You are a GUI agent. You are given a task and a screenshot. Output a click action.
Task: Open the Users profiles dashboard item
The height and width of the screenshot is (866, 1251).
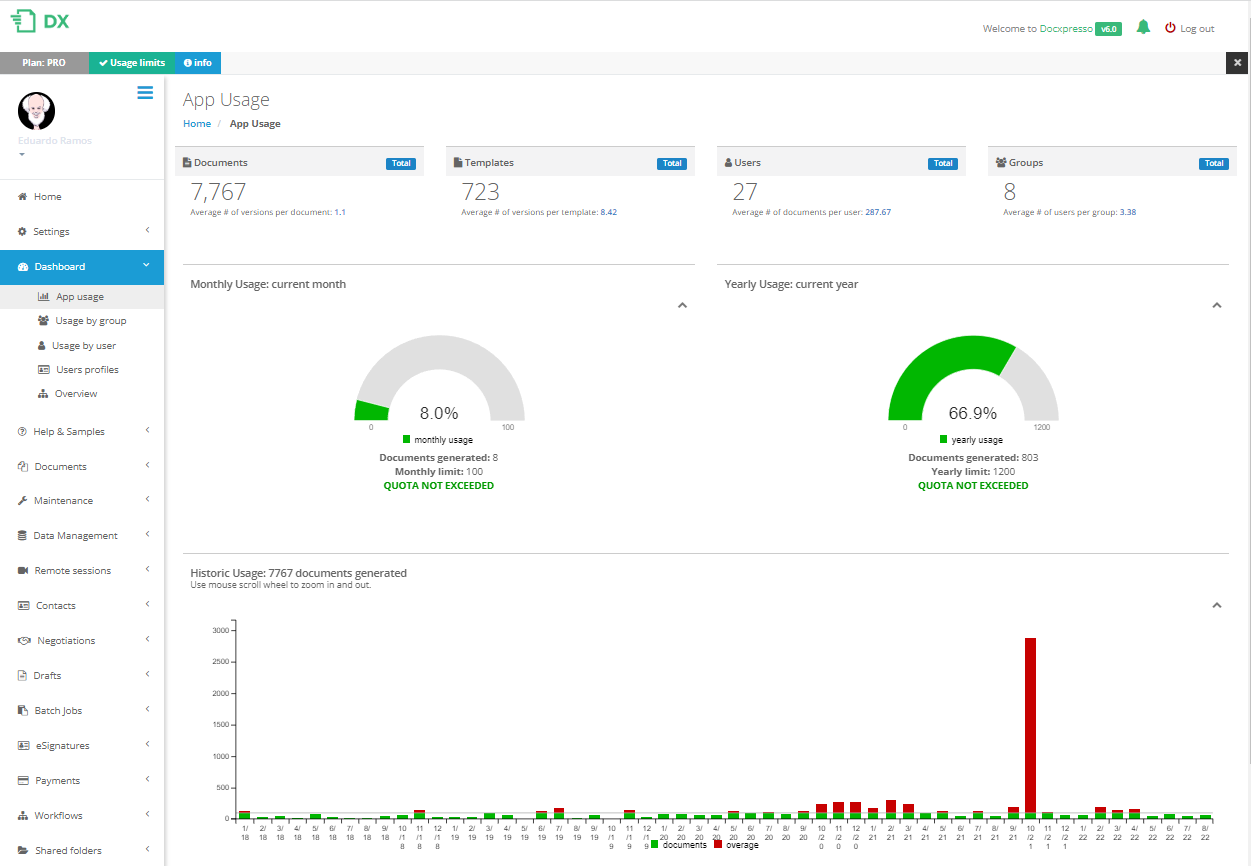pyautogui.click(x=88, y=369)
